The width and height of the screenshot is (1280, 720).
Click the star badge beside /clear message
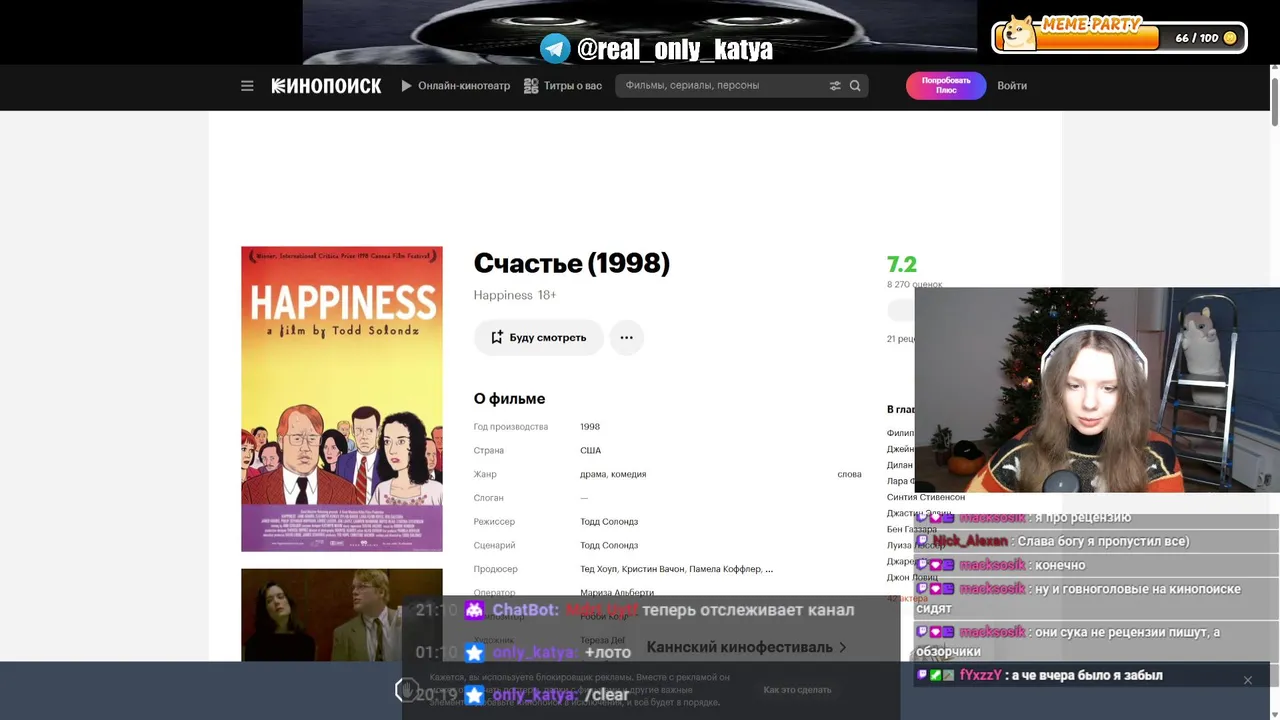[474, 695]
